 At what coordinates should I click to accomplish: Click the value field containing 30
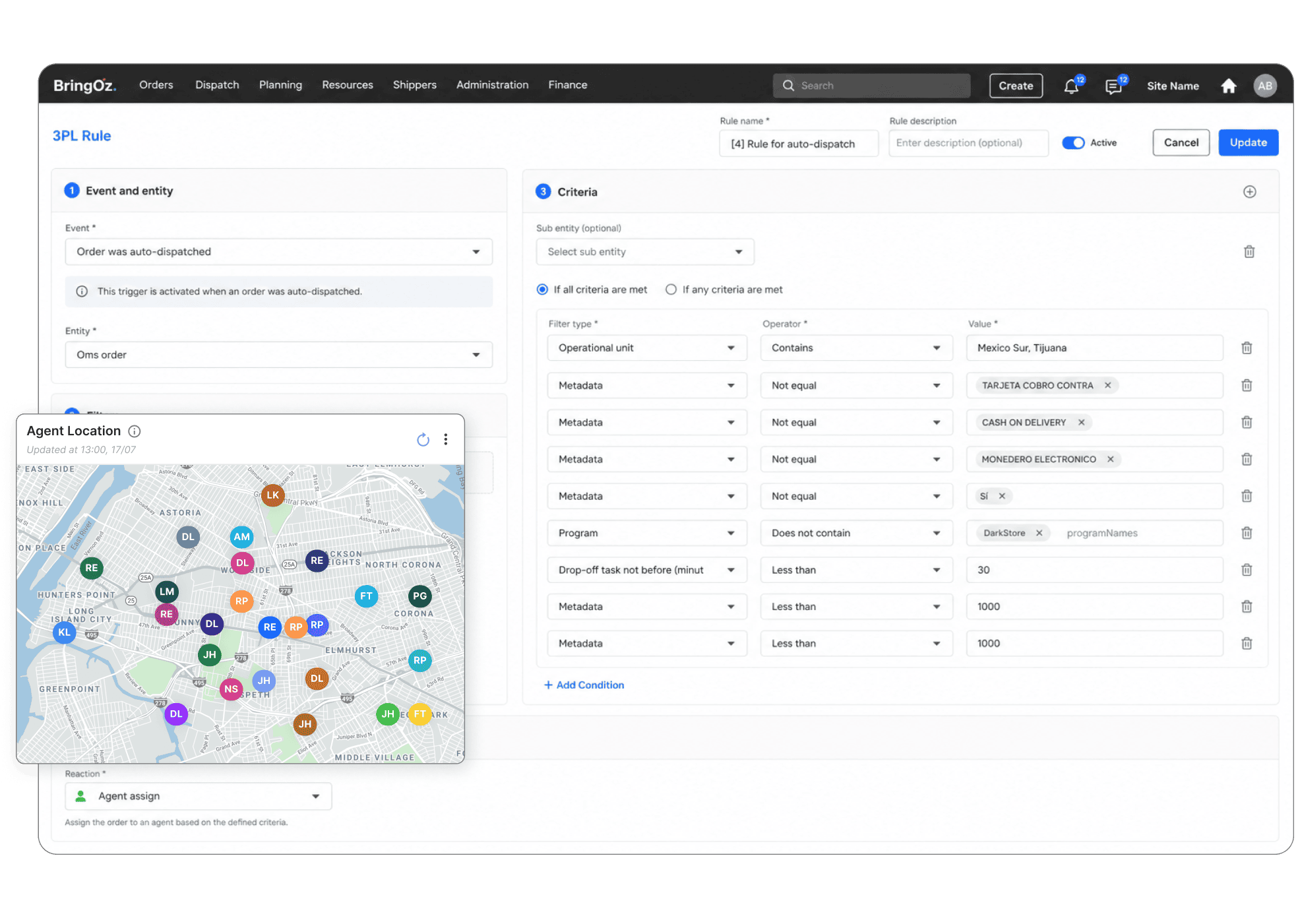click(x=1094, y=570)
